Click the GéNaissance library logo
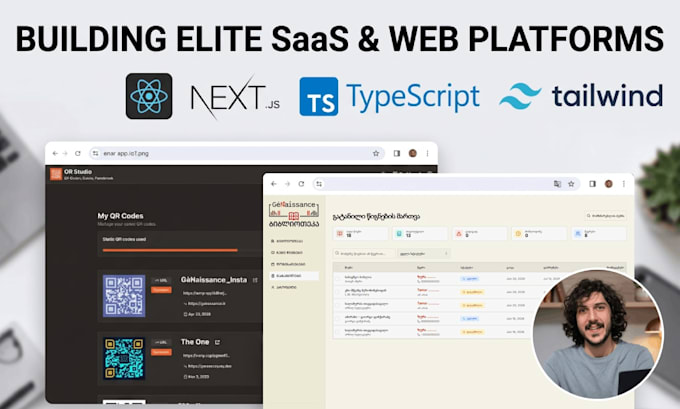 pyautogui.click(x=294, y=214)
